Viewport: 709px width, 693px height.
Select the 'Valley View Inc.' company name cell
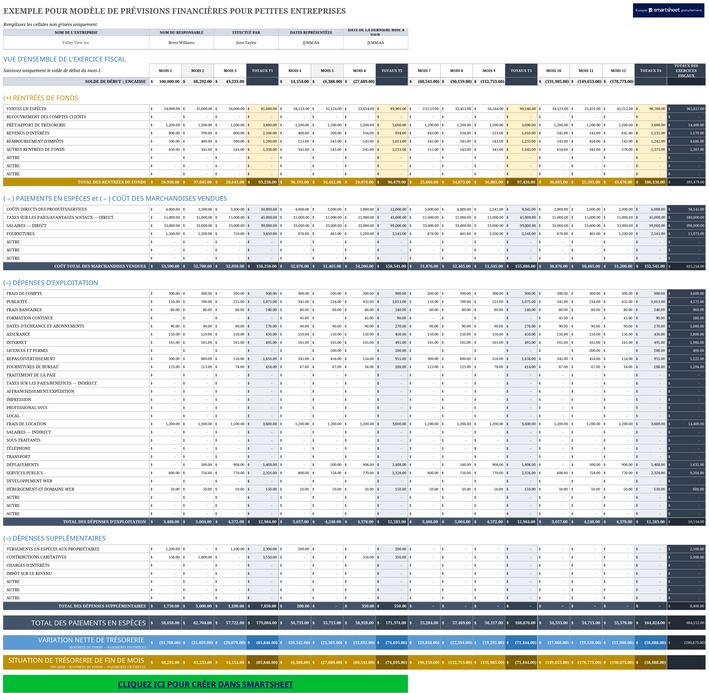tap(76, 42)
